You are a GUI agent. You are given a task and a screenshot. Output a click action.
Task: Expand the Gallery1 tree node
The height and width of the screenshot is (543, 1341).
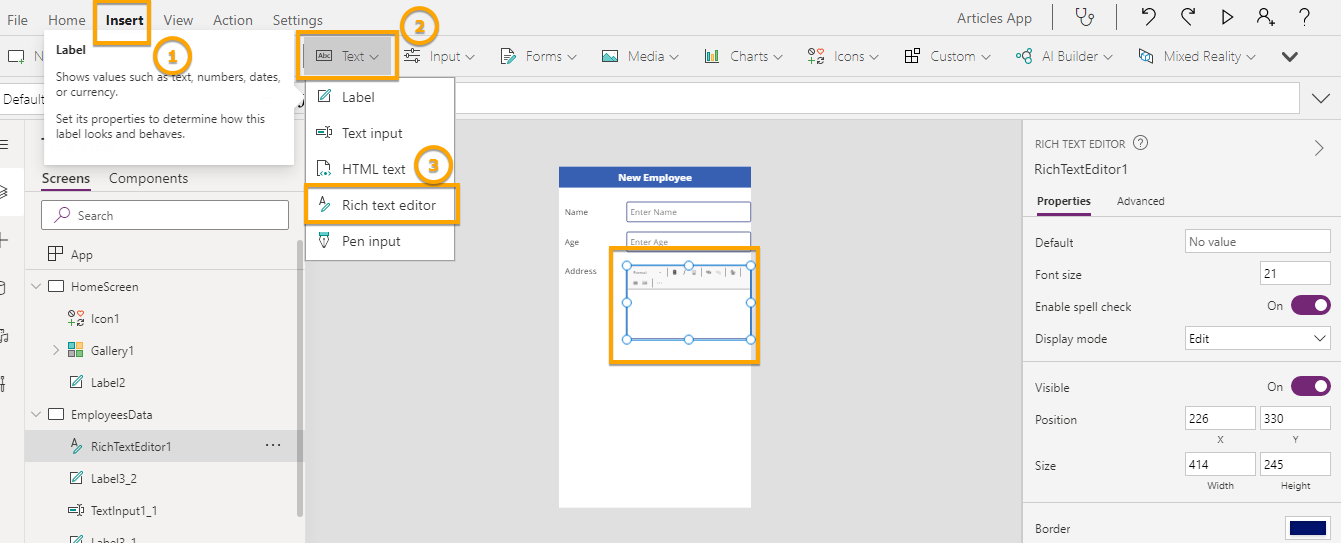point(55,350)
